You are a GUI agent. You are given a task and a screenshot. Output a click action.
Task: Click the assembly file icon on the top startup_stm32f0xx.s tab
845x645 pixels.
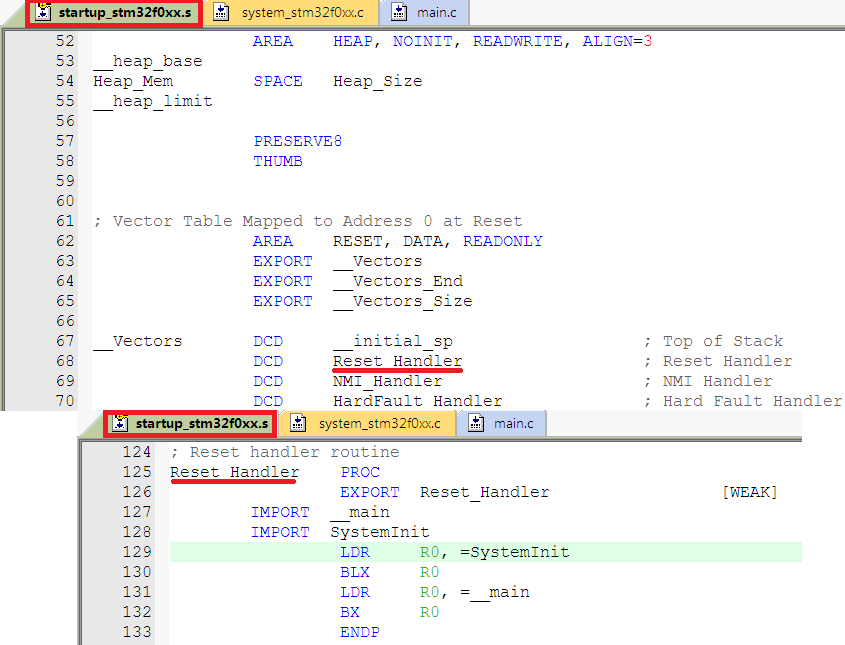click(41, 12)
